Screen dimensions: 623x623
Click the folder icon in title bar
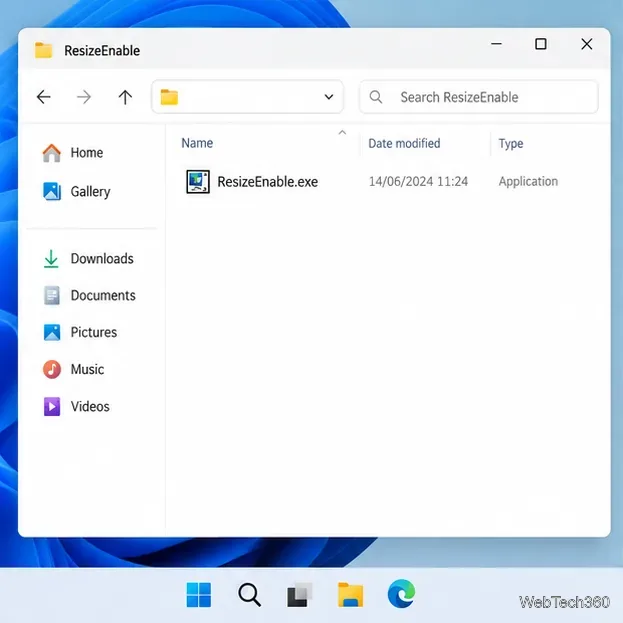tap(43, 50)
